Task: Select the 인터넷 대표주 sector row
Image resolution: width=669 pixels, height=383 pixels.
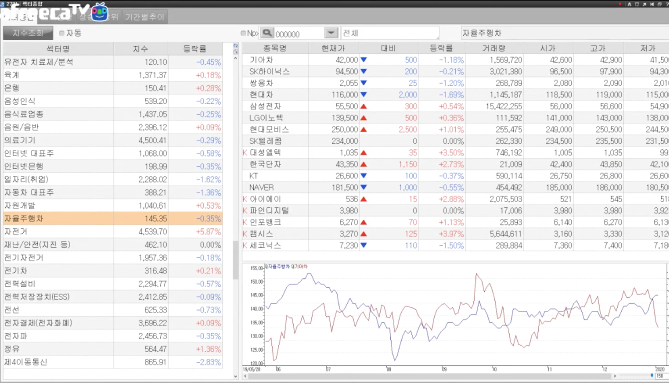Action: point(113,153)
